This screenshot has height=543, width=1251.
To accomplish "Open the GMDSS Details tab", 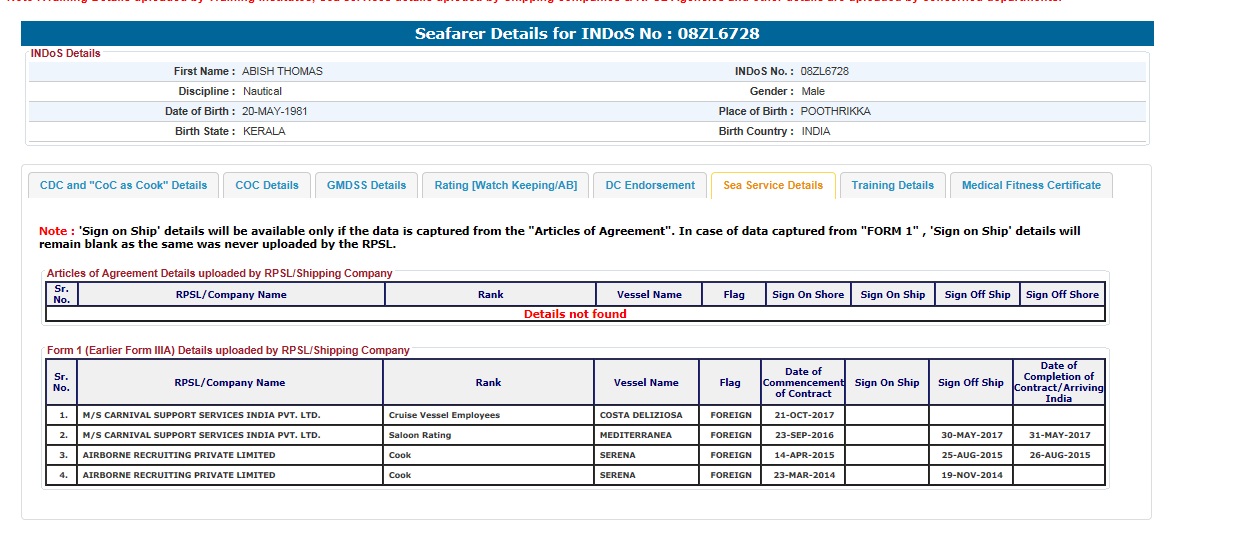I will [x=367, y=185].
